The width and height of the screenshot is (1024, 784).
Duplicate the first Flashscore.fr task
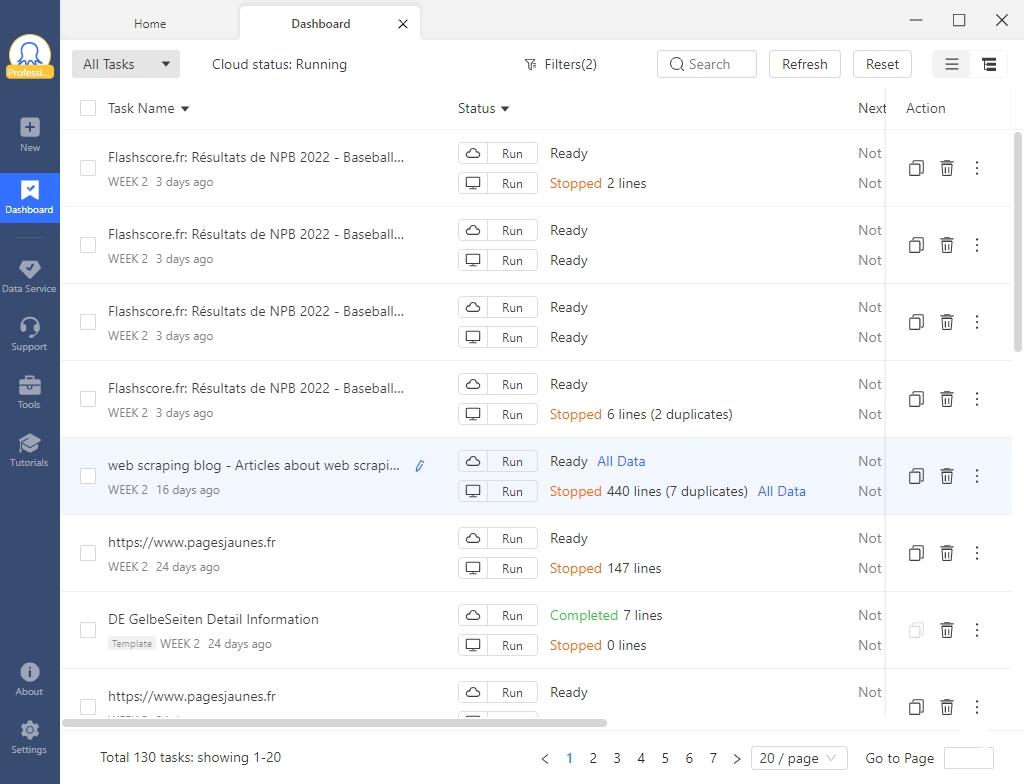[916, 168]
